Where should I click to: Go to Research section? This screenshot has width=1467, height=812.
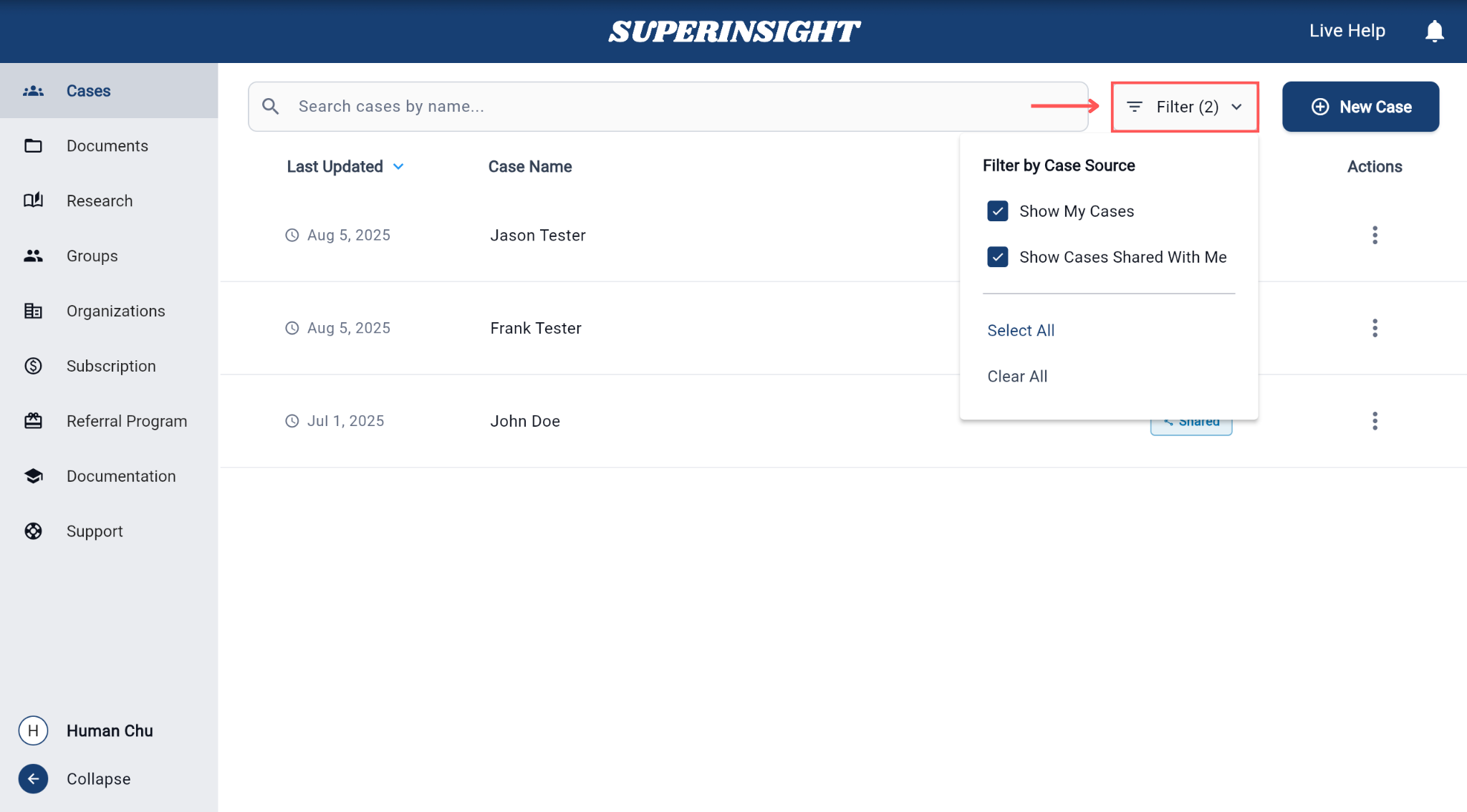click(109, 200)
